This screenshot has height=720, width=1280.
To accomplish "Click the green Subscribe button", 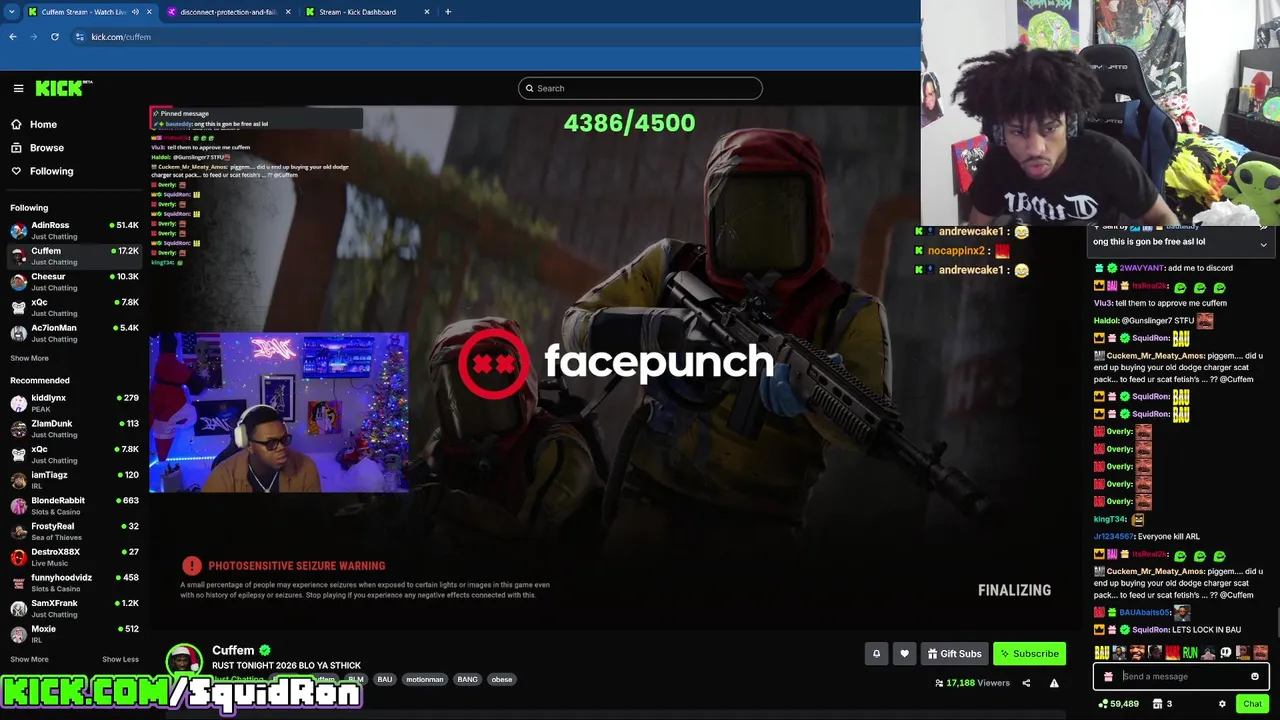I will [1030, 654].
